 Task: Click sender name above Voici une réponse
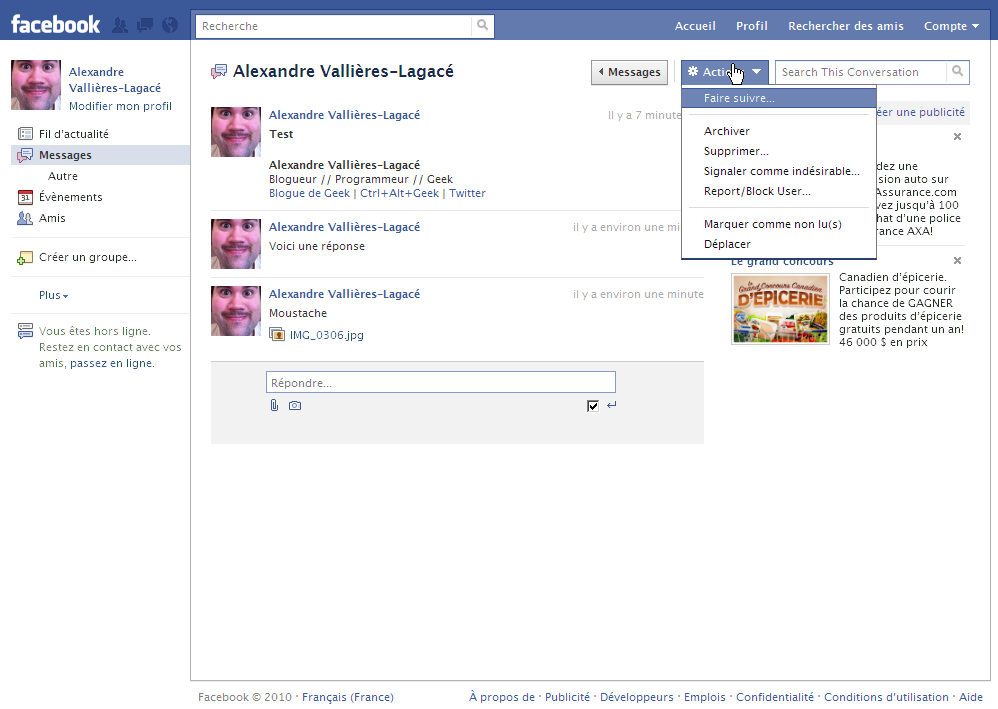point(344,227)
